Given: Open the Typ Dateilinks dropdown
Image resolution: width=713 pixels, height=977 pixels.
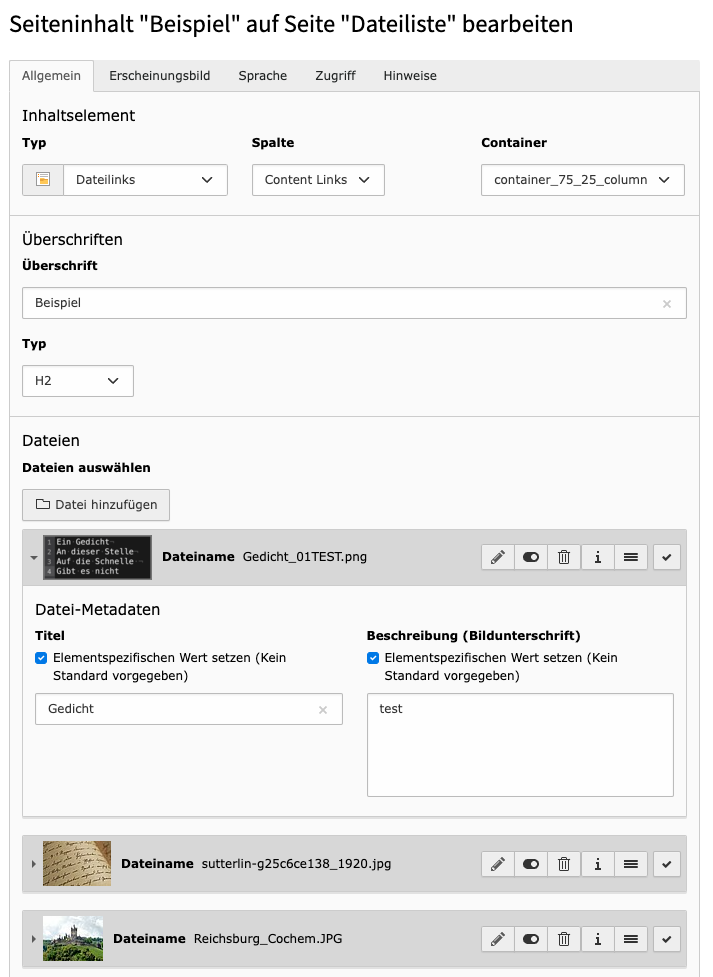Looking at the screenshot, I should 145,180.
